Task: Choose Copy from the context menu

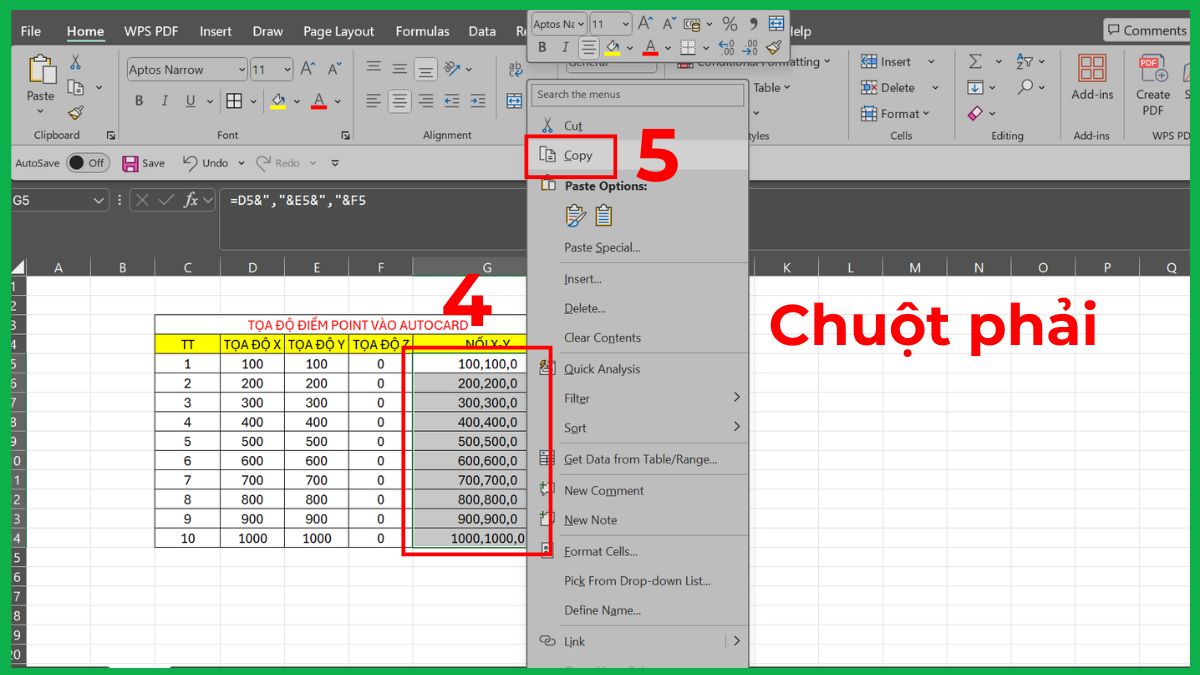Action: pos(579,155)
